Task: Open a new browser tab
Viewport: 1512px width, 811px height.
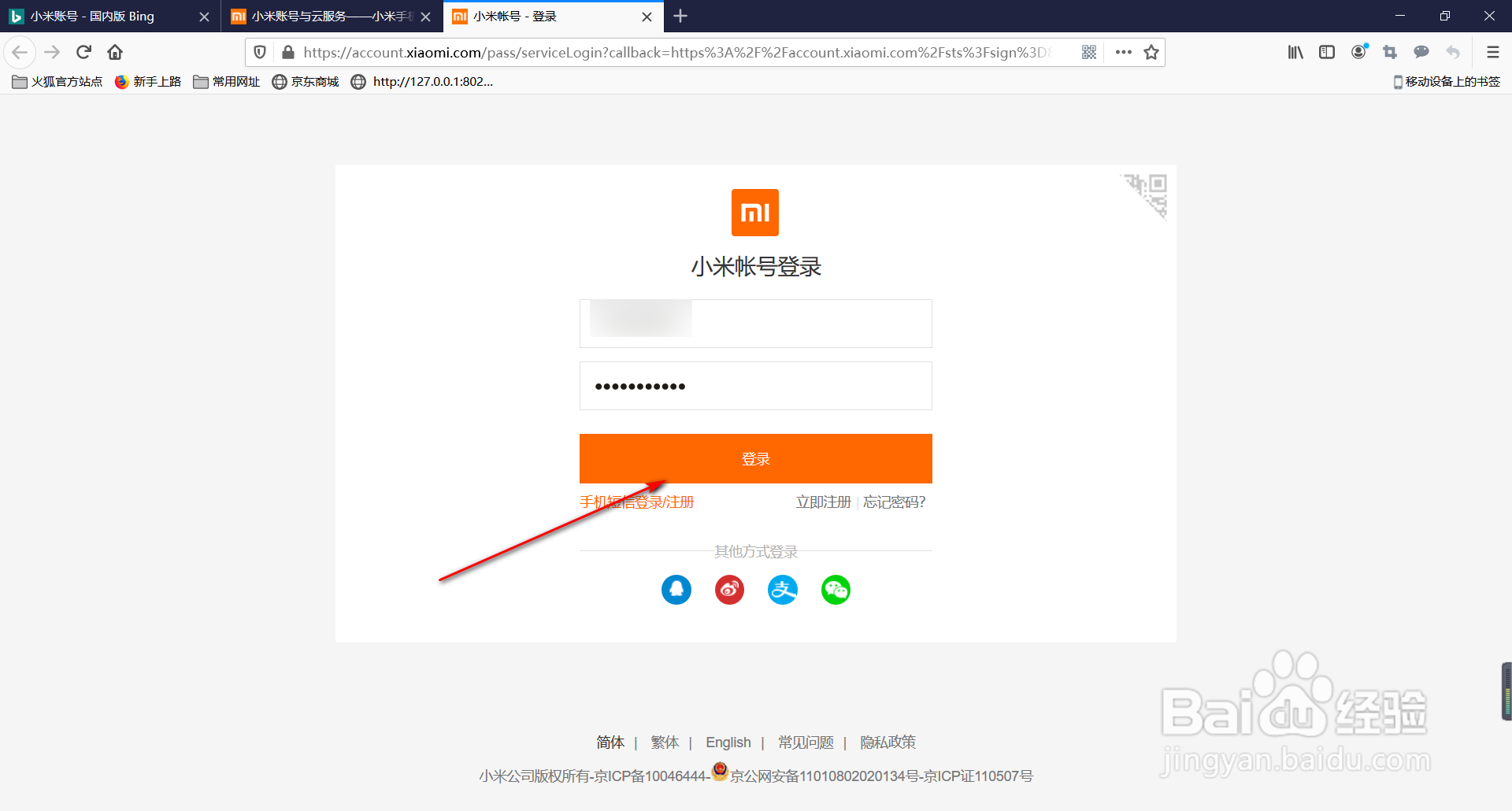Action: [x=681, y=16]
